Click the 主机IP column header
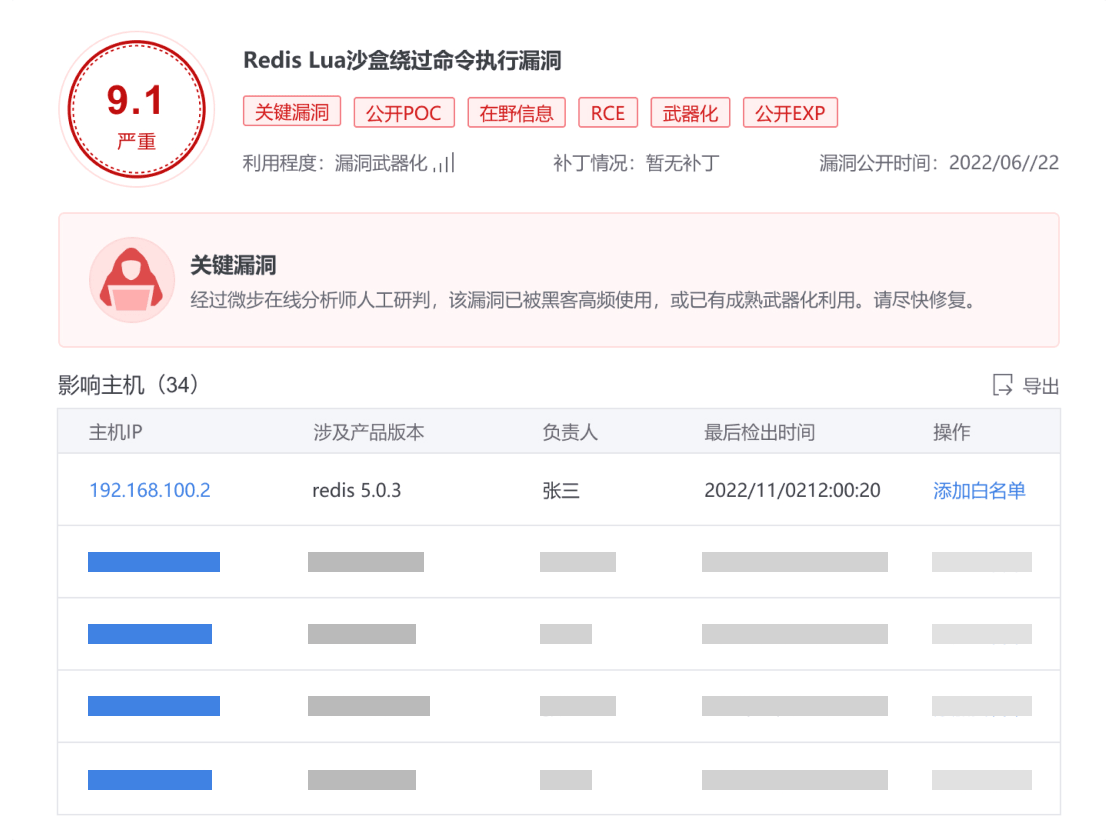The height and width of the screenshot is (840, 1120). 116,431
